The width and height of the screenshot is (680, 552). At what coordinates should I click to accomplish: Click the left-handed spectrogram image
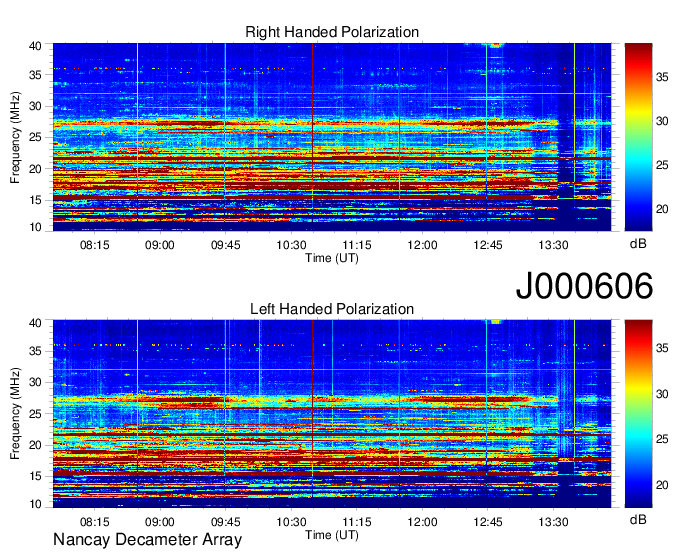332,414
